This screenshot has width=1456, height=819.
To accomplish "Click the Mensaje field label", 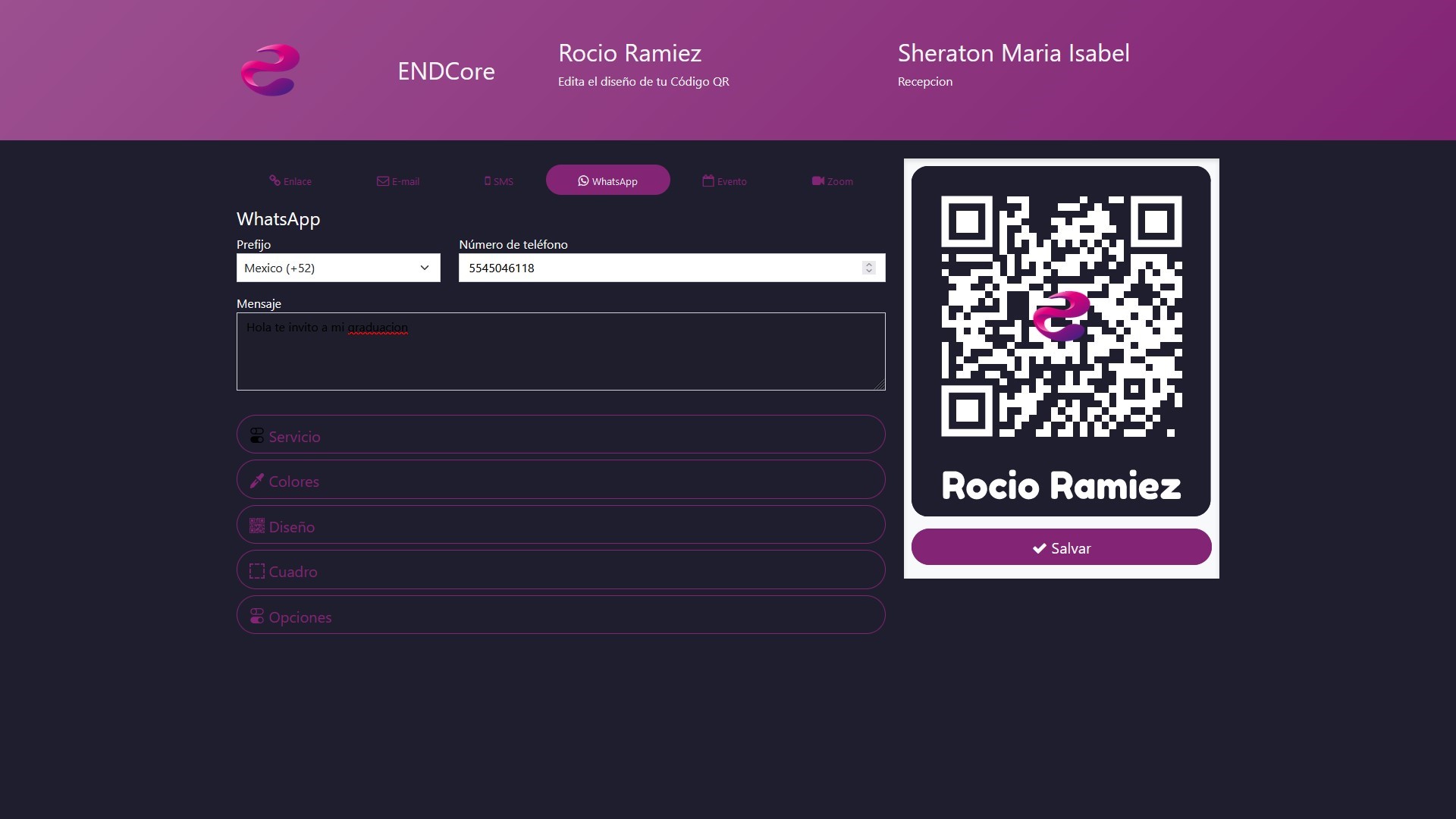I will point(259,303).
